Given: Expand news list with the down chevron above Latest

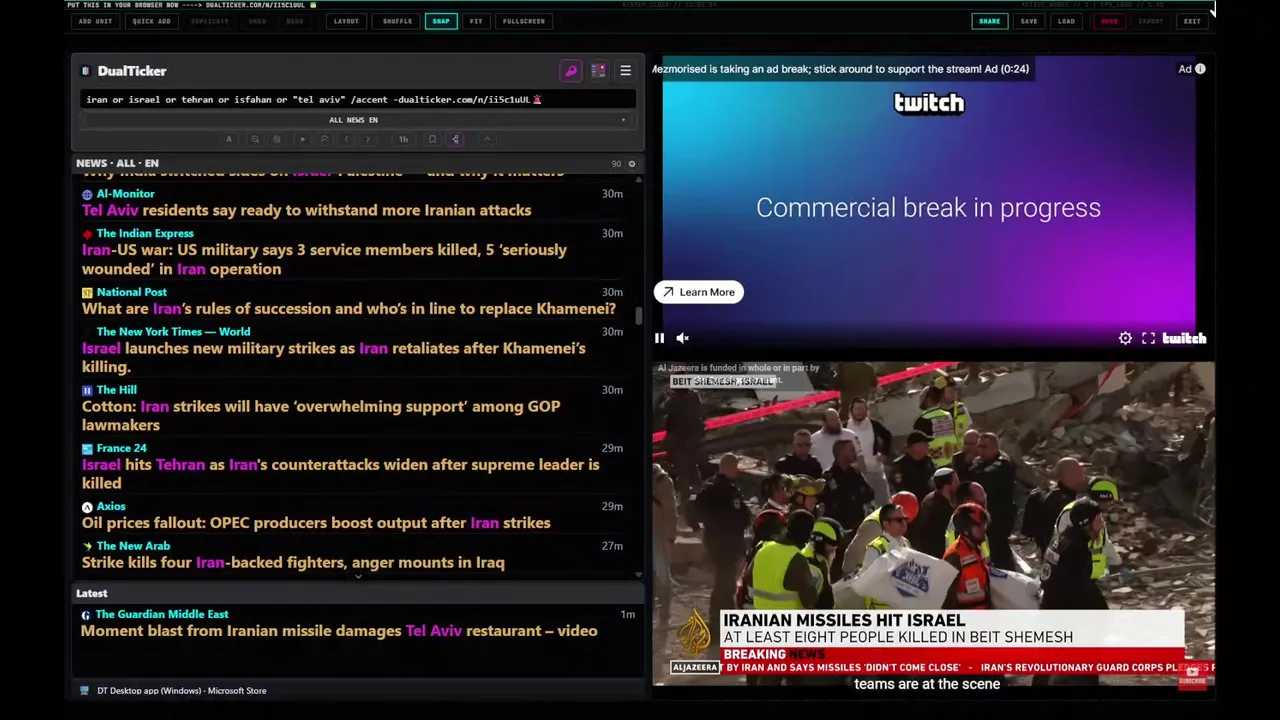Looking at the screenshot, I should point(358,577).
